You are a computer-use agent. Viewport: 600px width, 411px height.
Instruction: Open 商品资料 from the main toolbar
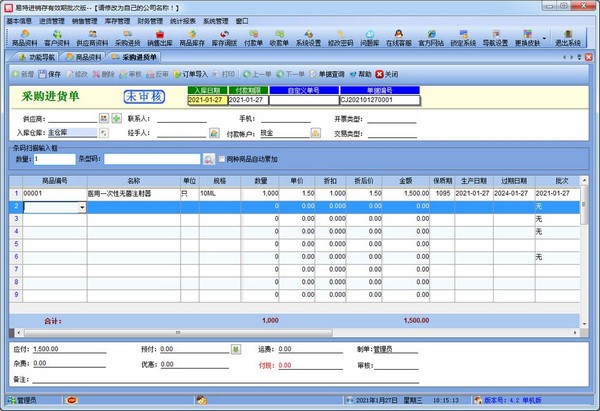point(24,38)
